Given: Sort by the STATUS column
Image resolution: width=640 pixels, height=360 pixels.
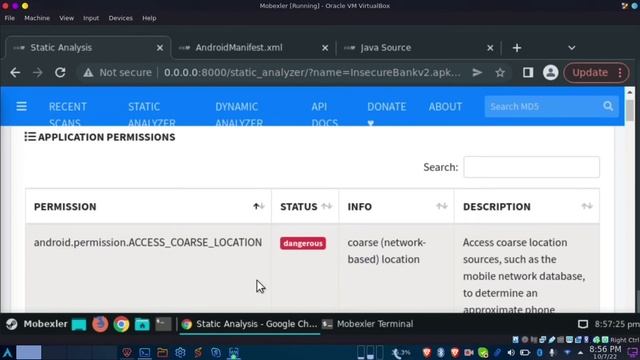Looking at the screenshot, I should [305, 207].
